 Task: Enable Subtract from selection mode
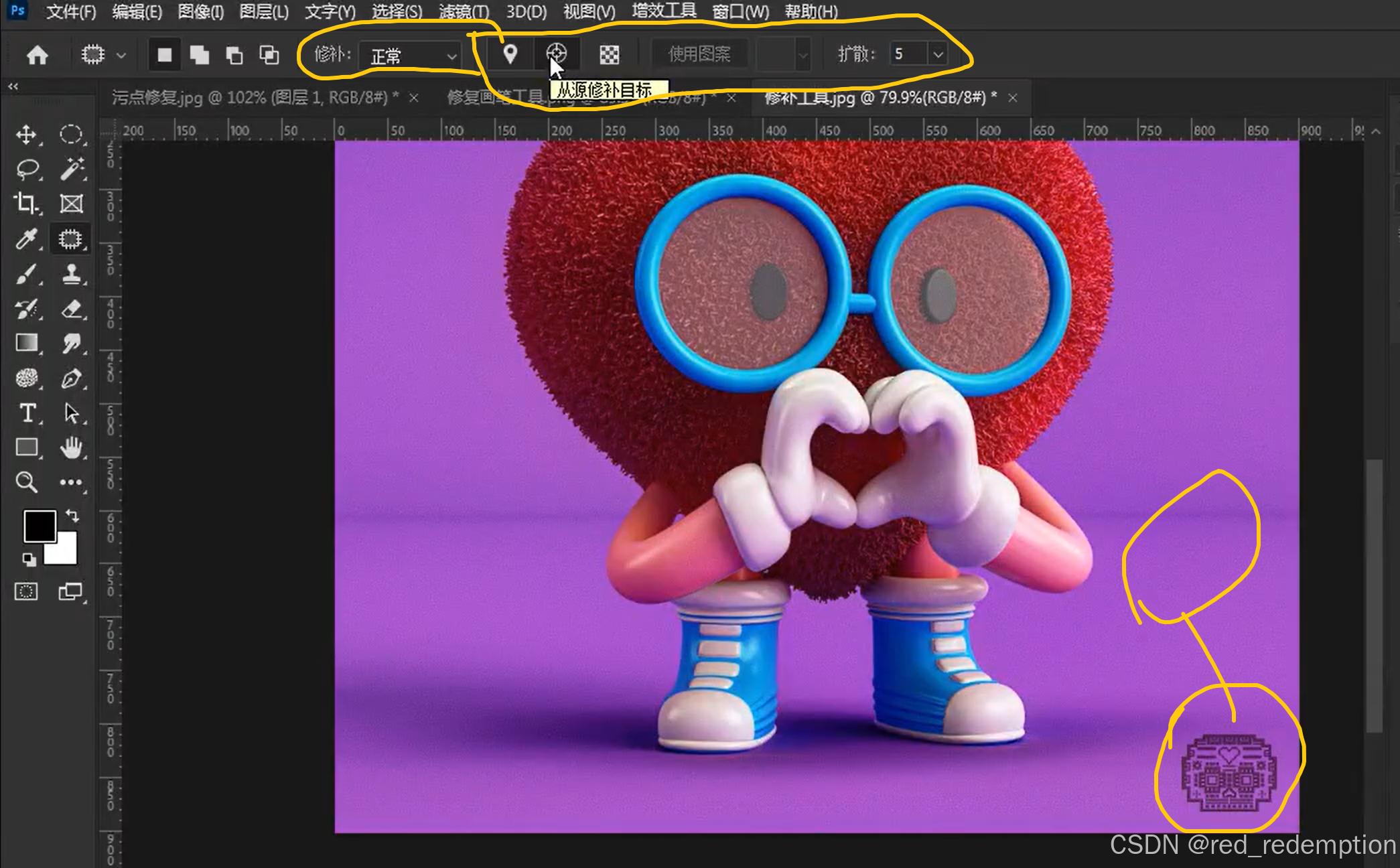pos(234,54)
